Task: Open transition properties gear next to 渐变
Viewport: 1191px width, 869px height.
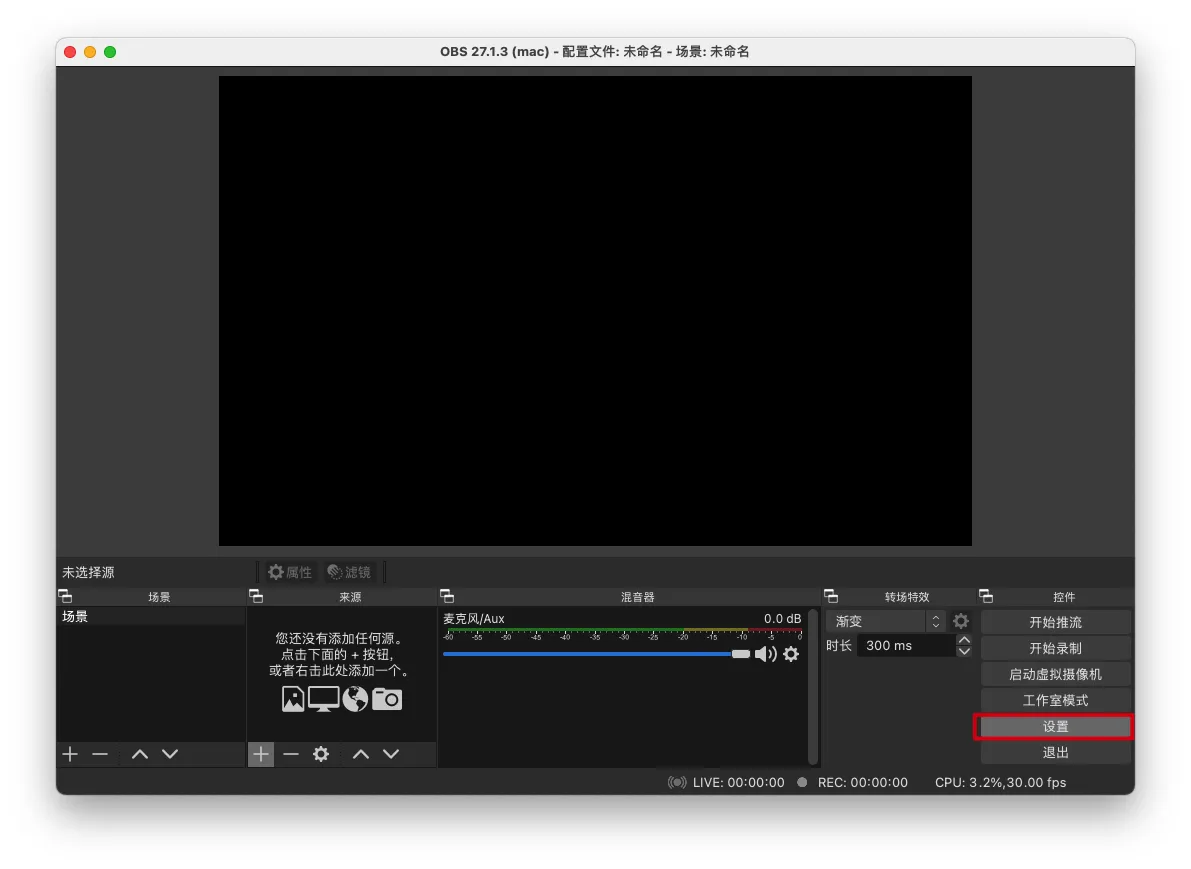Action: [961, 621]
